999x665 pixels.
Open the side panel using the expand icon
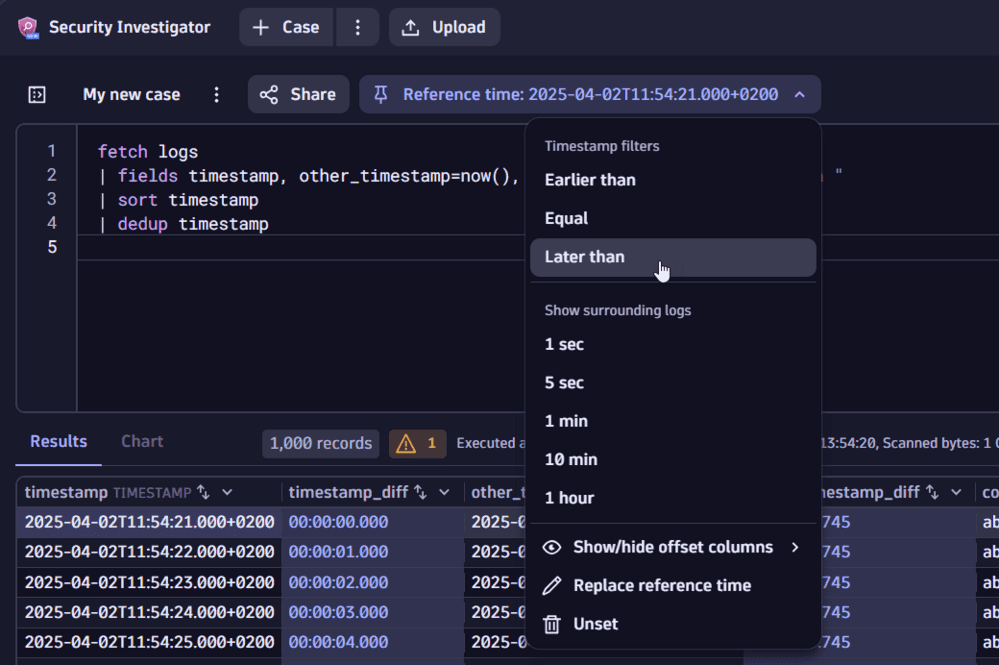pos(37,94)
